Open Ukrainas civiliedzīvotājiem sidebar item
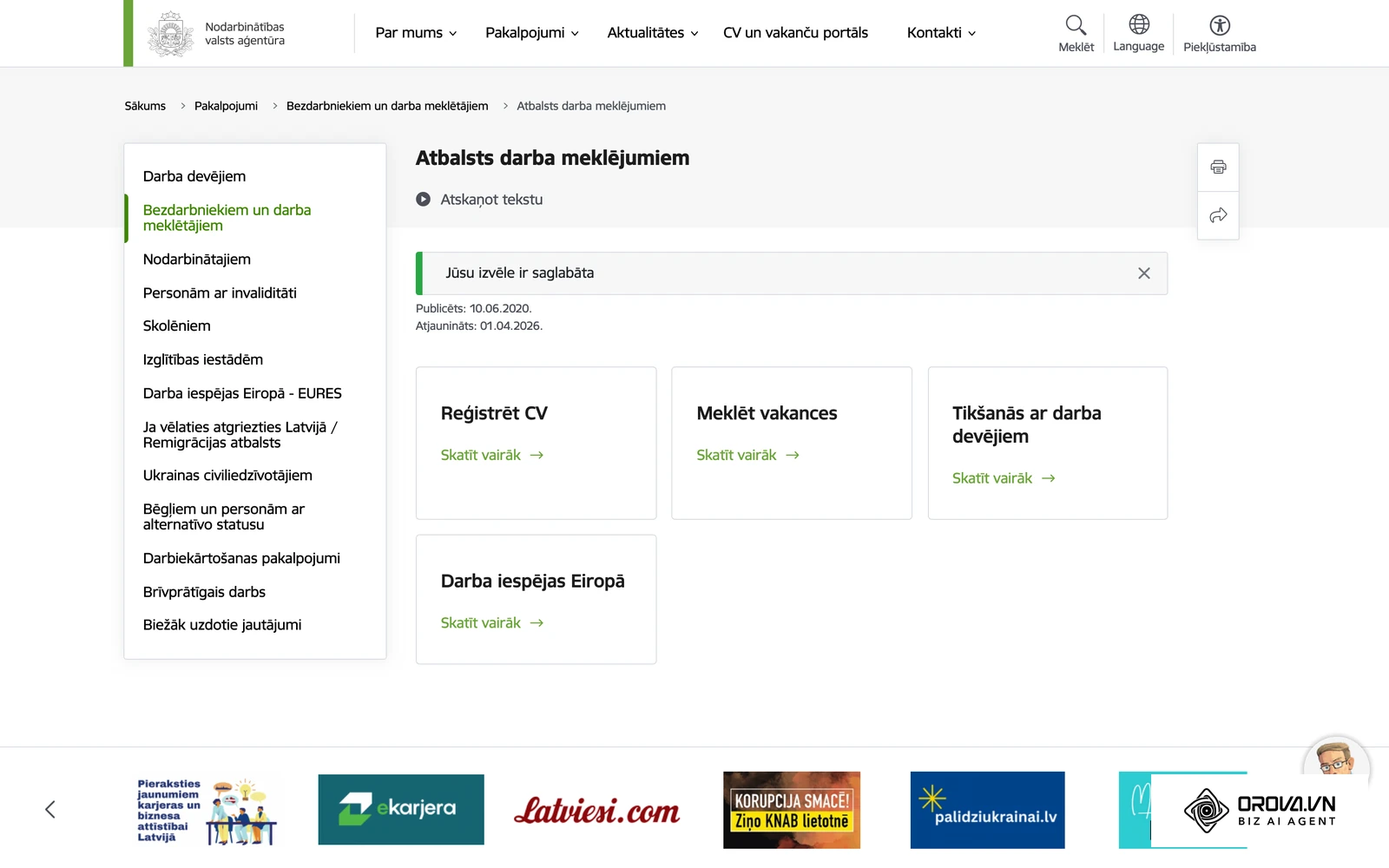Image resolution: width=1389 pixels, height=868 pixels. [x=227, y=476]
